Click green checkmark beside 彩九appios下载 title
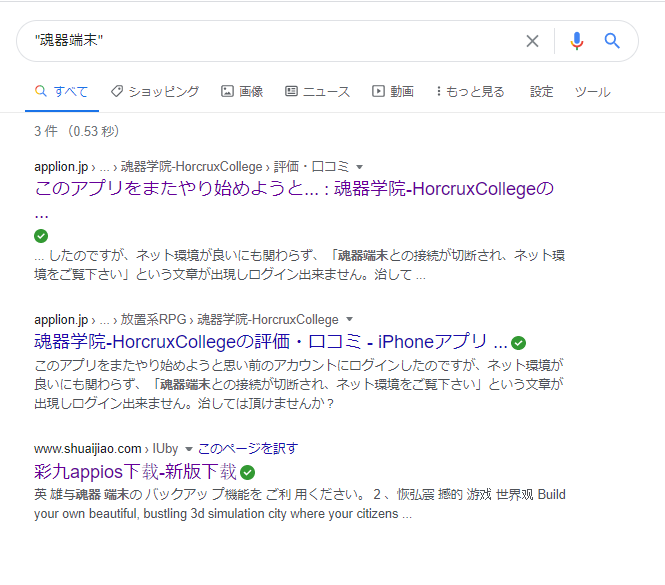Image resolution: width=665 pixels, height=585 pixels. pos(247,472)
